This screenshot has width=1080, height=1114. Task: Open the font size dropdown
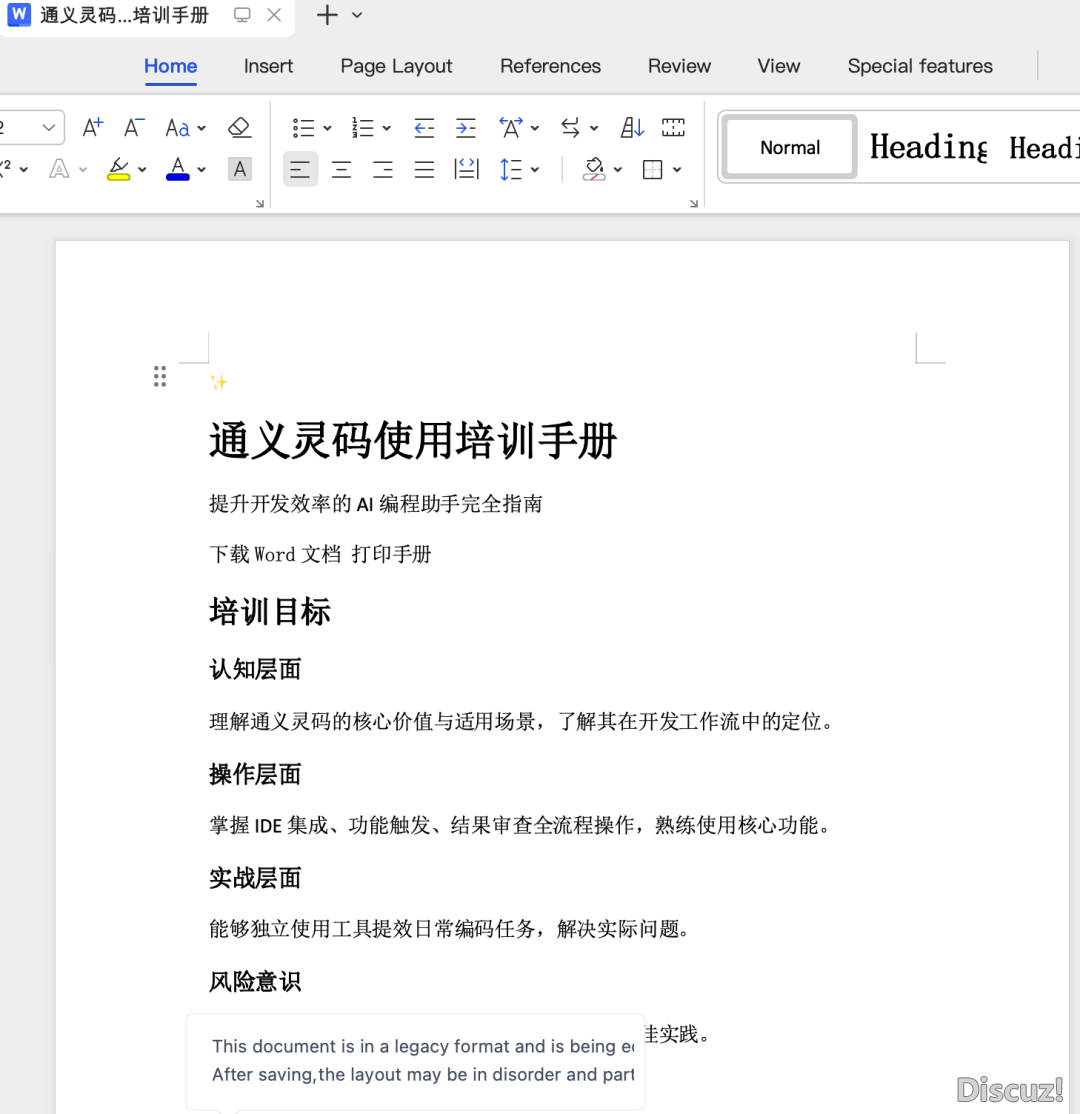(x=48, y=128)
